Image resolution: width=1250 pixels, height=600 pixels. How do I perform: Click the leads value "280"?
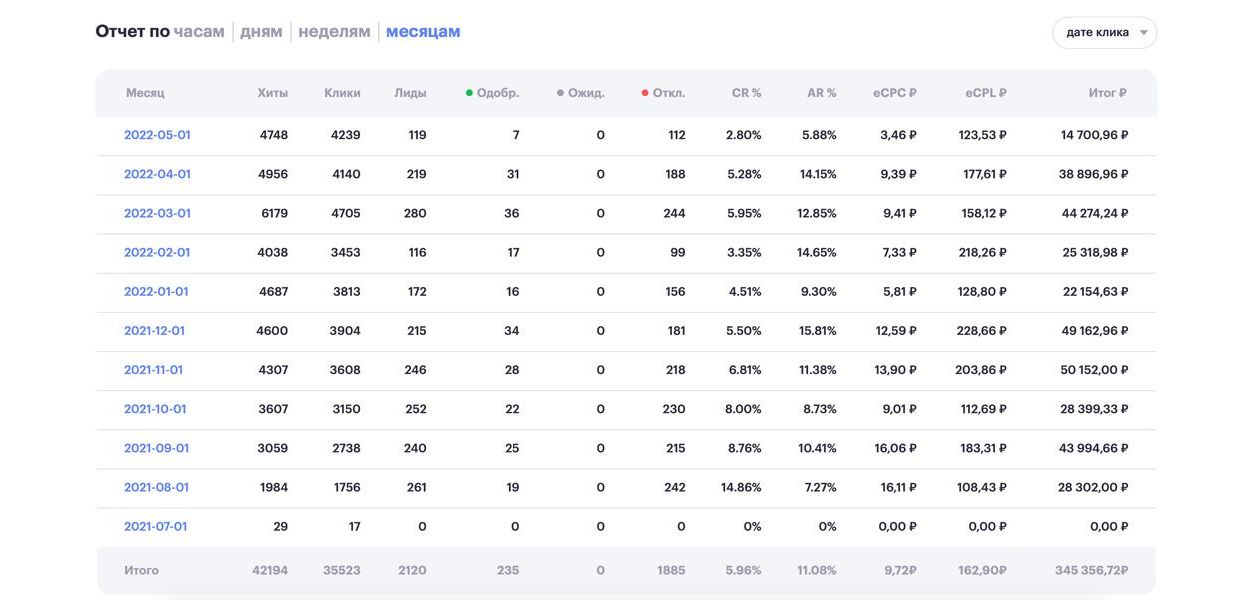pyautogui.click(x=416, y=213)
